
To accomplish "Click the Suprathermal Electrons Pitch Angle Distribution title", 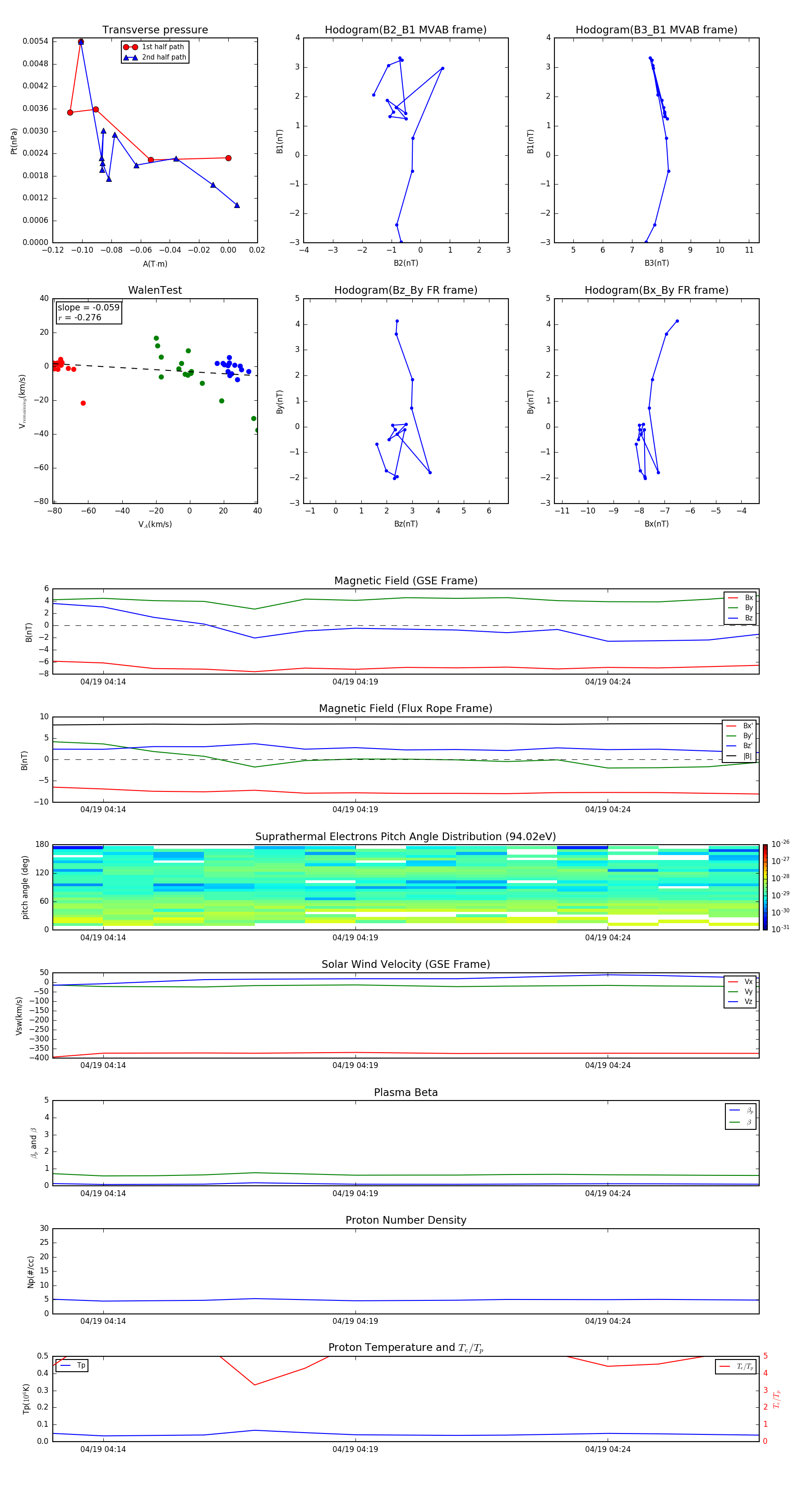I will point(406,837).
